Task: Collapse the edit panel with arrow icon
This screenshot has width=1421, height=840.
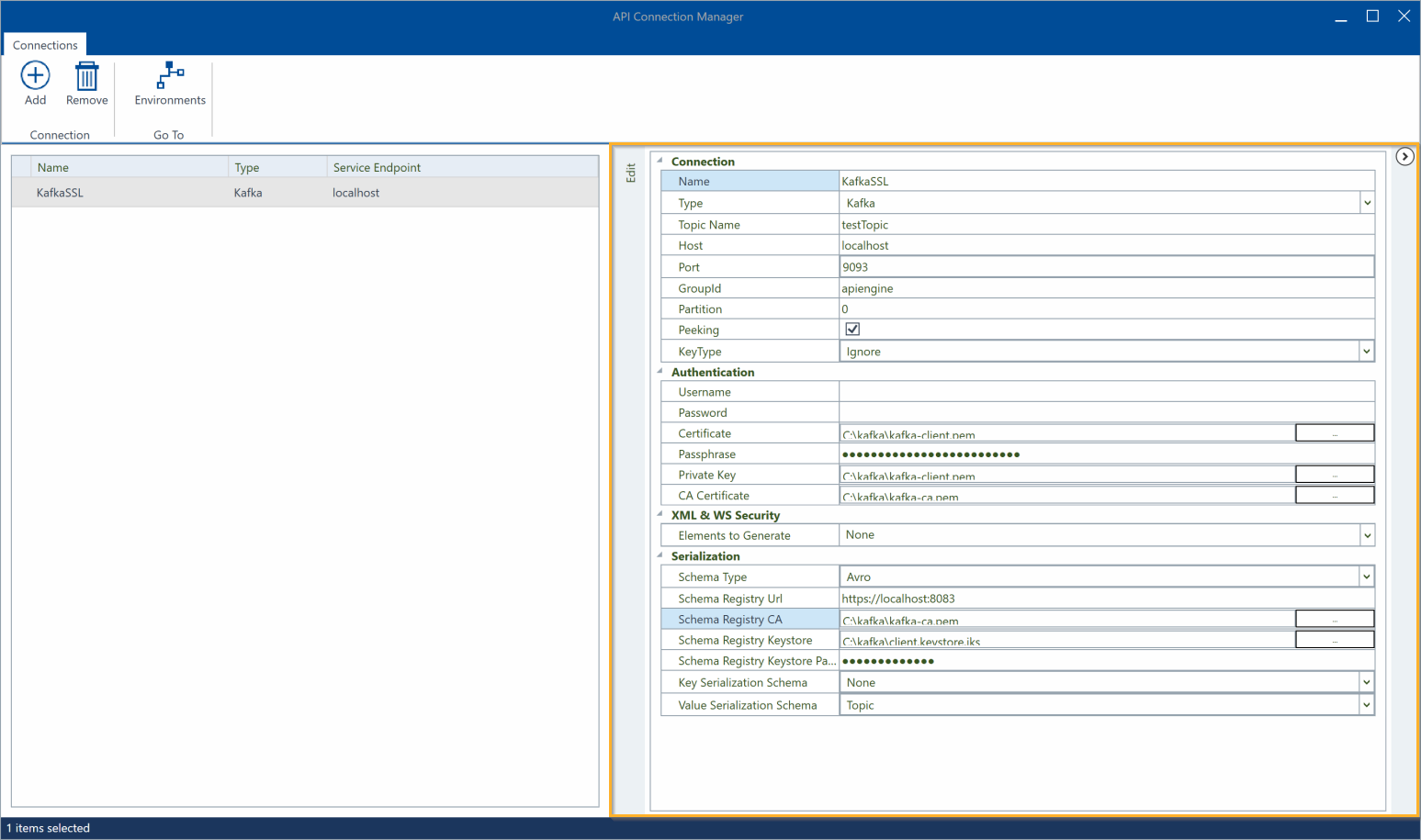Action: pyautogui.click(x=1404, y=157)
